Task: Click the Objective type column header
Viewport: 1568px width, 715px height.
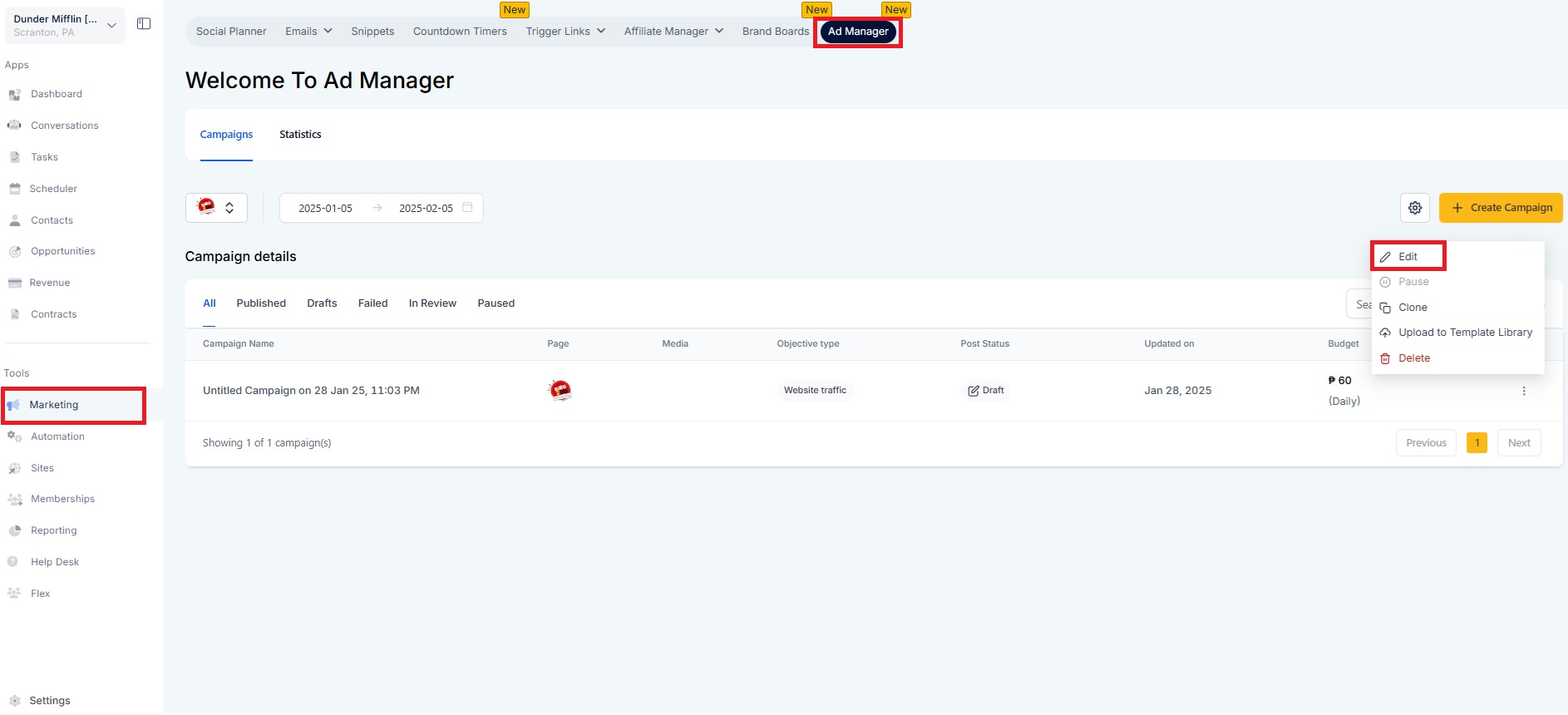Action: coord(808,344)
